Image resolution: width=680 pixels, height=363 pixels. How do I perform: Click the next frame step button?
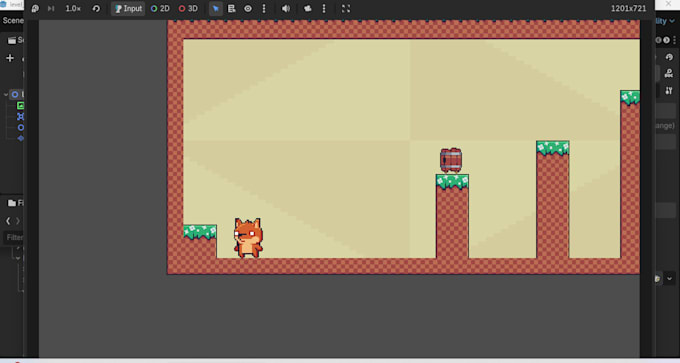(51, 9)
